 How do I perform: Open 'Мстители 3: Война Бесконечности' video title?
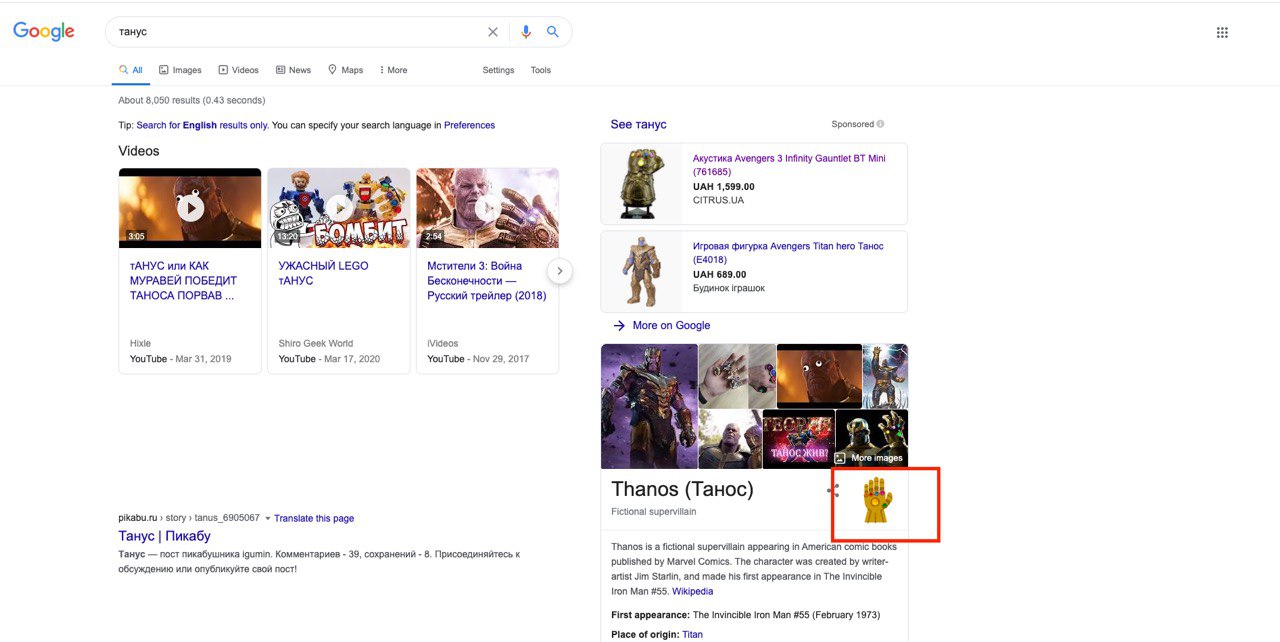point(487,281)
